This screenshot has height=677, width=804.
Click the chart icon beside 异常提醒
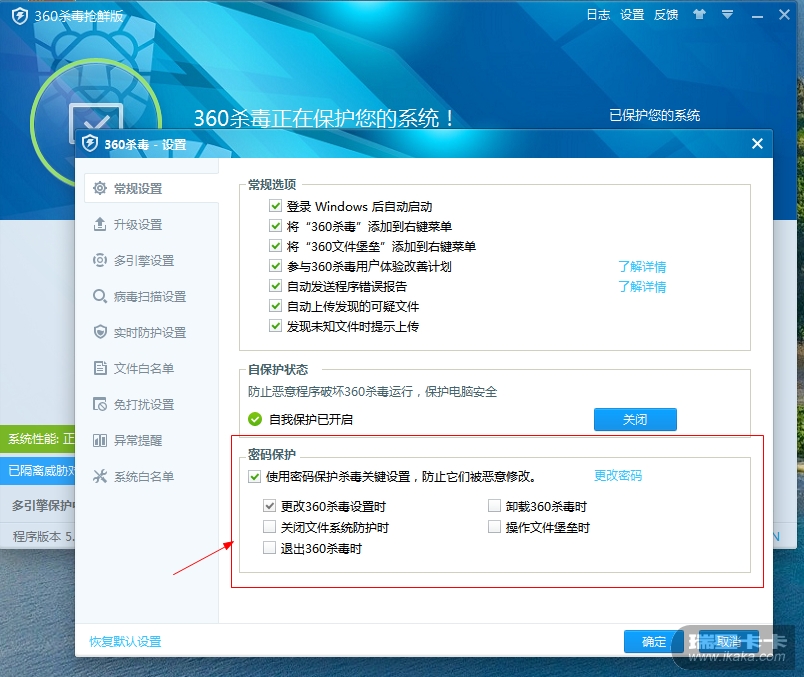(x=99, y=440)
